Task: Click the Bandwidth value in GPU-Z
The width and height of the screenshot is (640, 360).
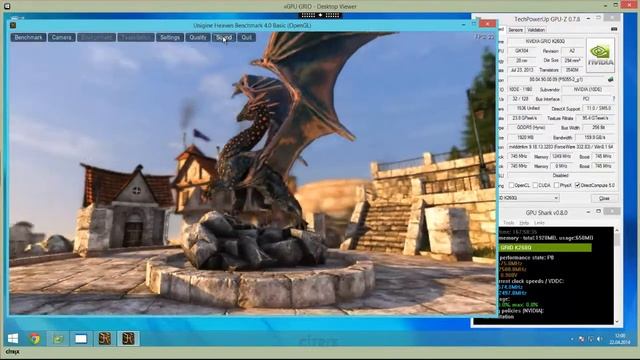Action: click(596, 138)
